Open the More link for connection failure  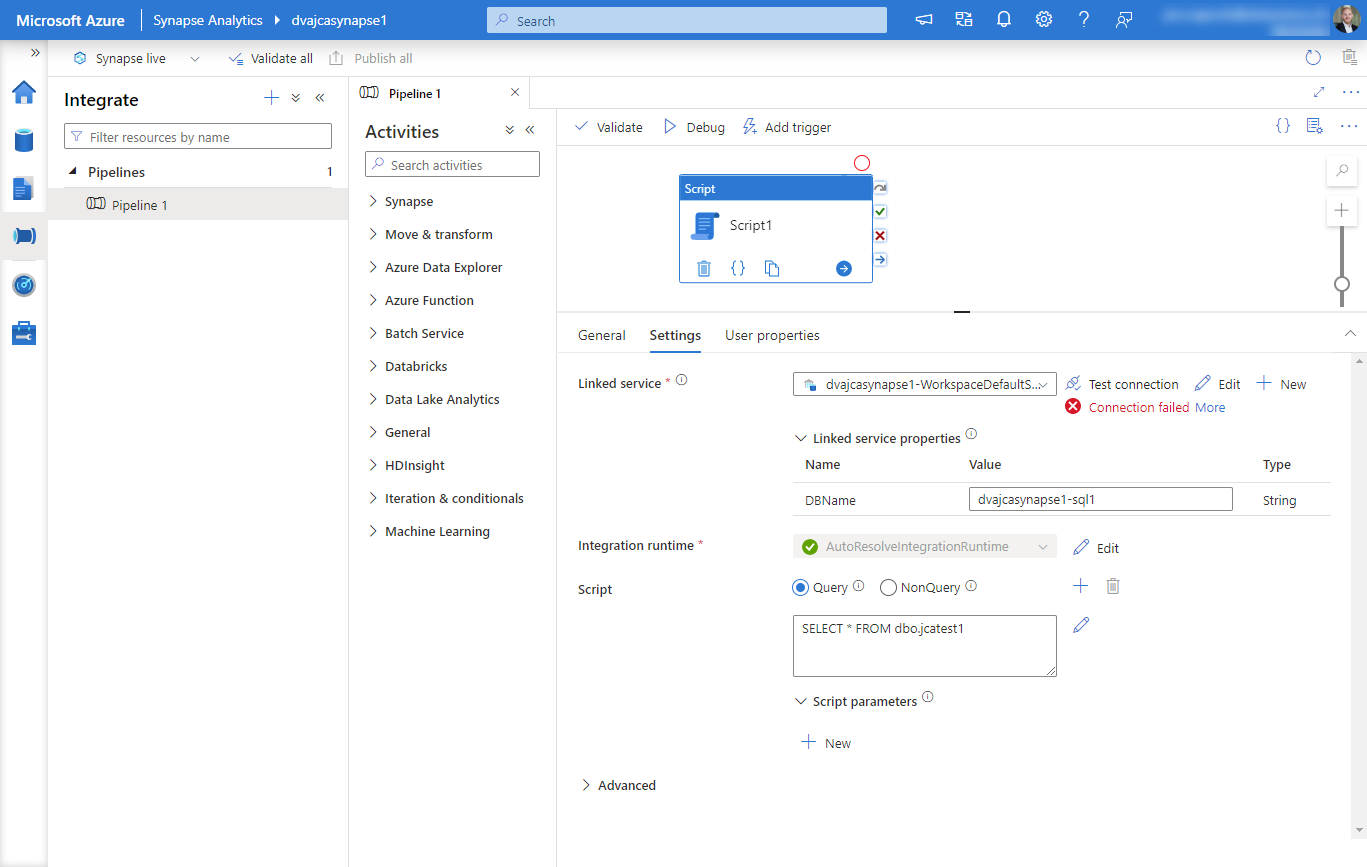(1210, 407)
